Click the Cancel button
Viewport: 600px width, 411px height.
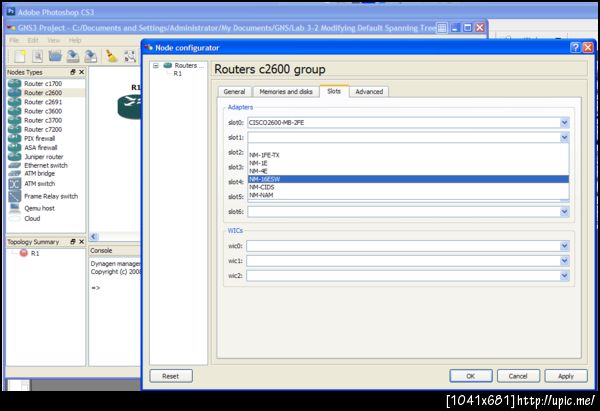point(518,376)
